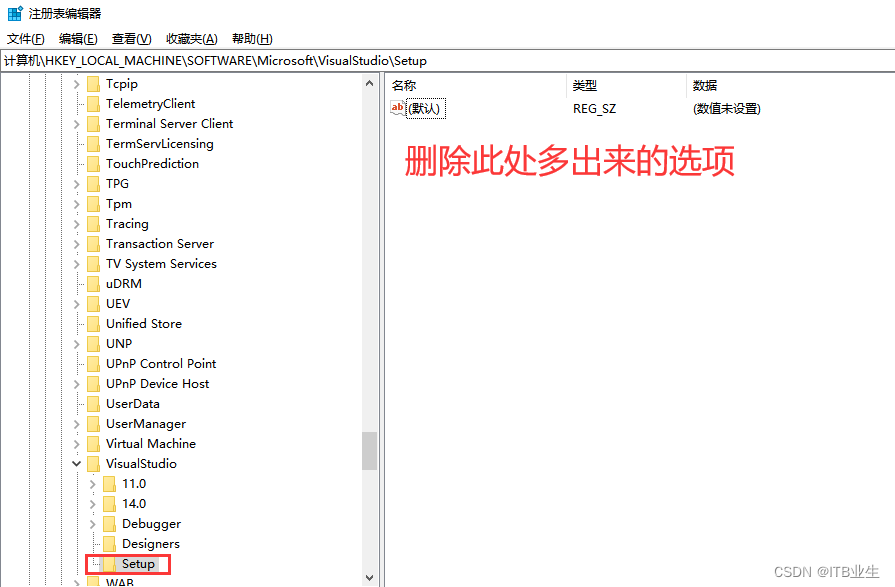Click the Registry Editor title bar icon
This screenshot has width=895, height=587.
pyautogui.click(x=15, y=13)
